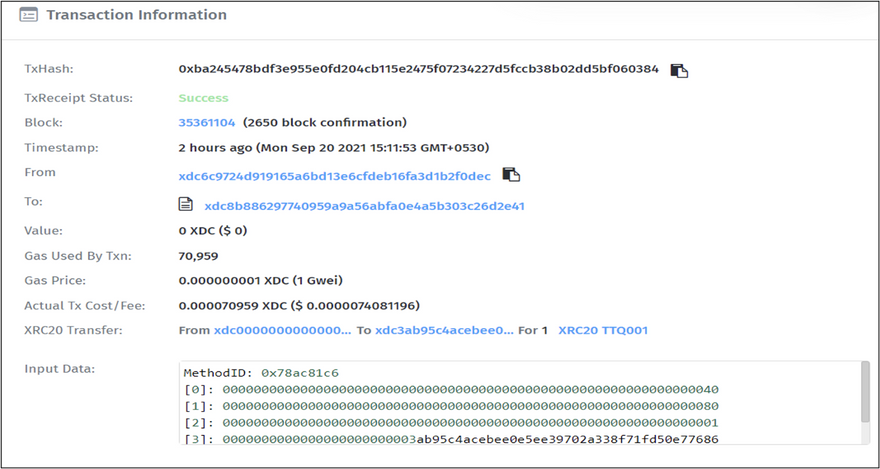The height and width of the screenshot is (469, 880).
Task: Click the contract document icon beside To address
Action: (x=185, y=205)
